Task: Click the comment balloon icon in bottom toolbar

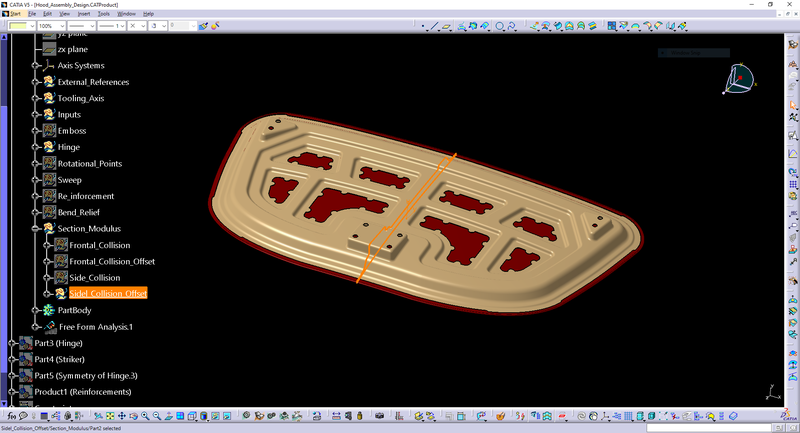Action: [23, 416]
